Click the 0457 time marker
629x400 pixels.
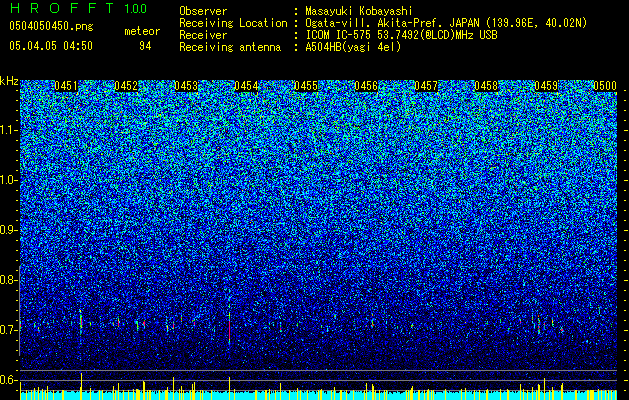tap(426, 86)
